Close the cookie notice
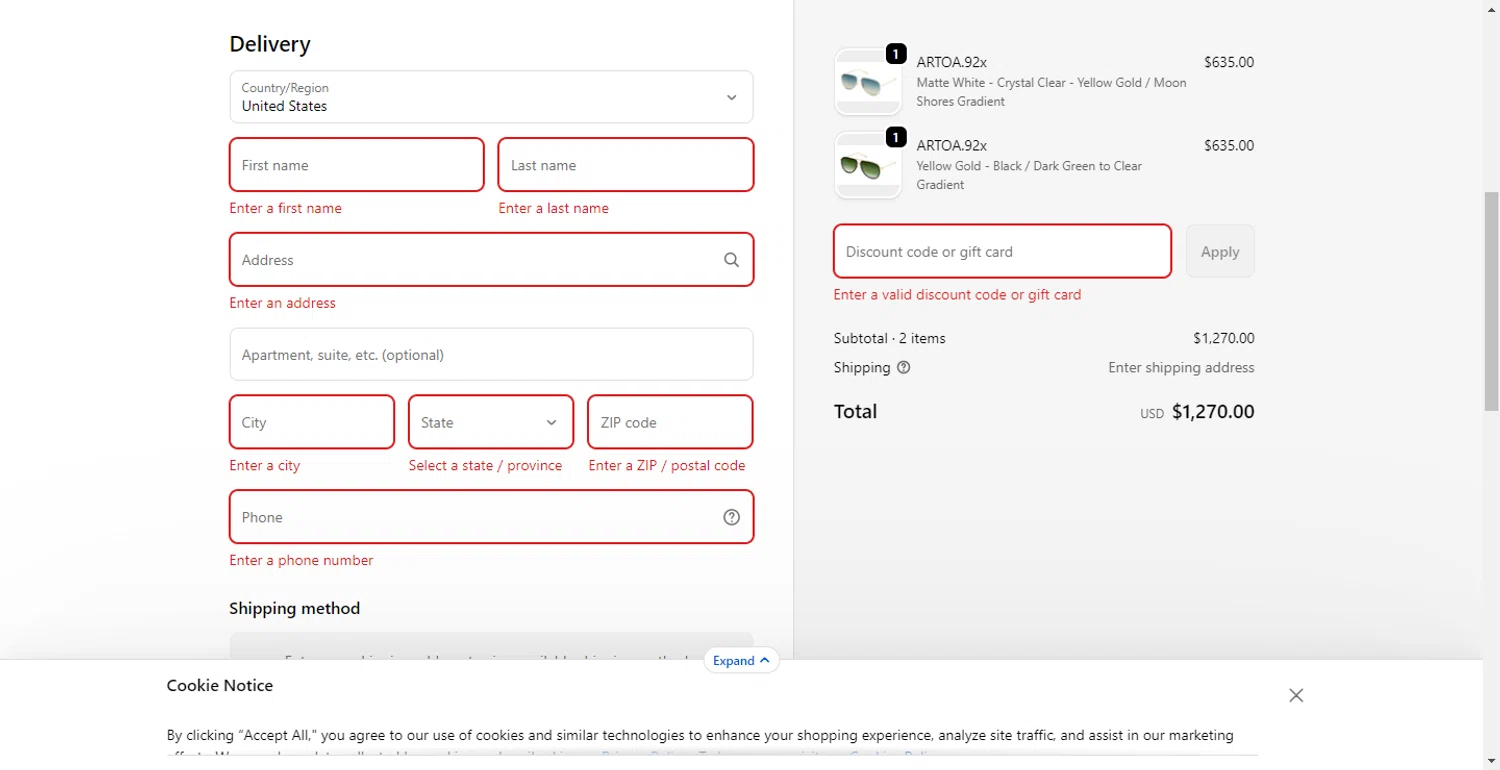The image size is (1500, 770). pos(1296,695)
